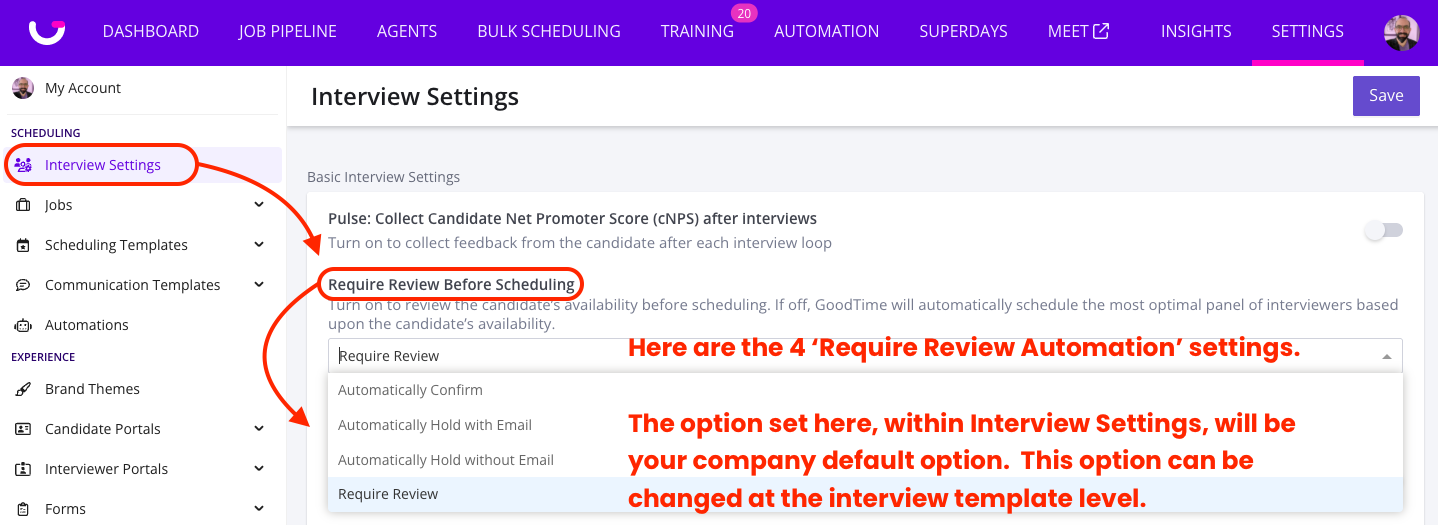Select Automatically Hold with Email option

435,425
